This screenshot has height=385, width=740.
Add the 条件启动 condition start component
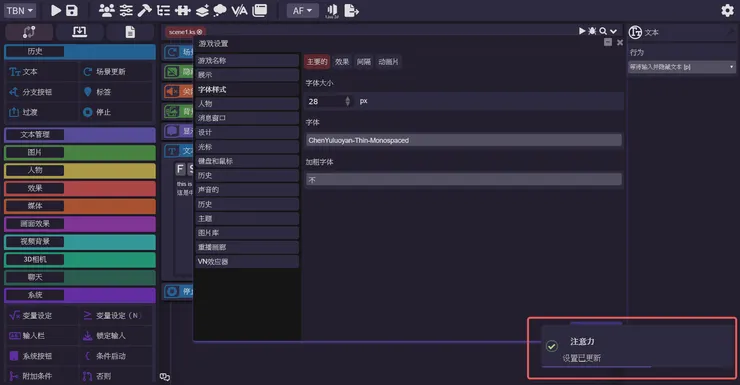point(116,356)
